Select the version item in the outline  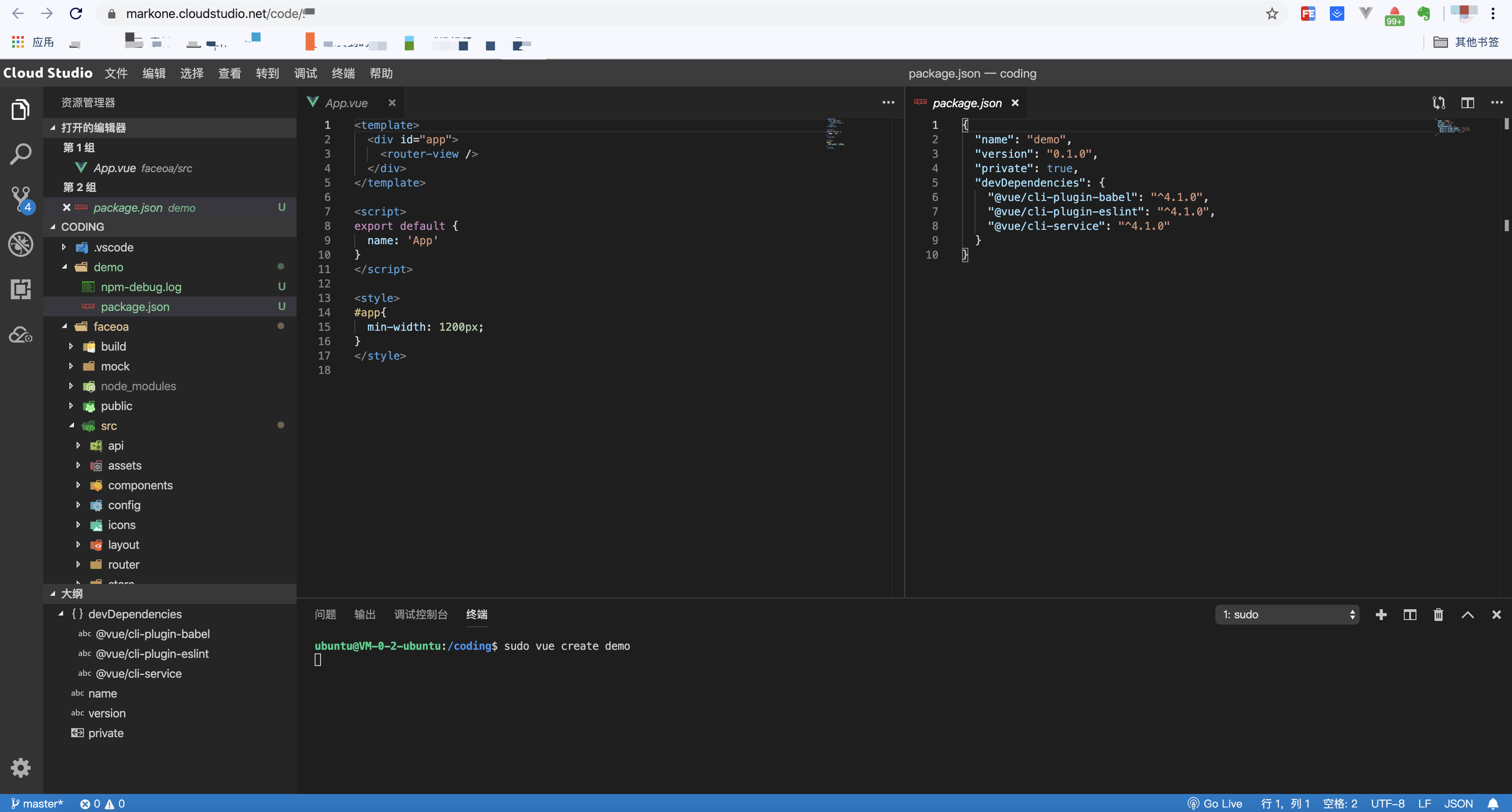[107, 713]
